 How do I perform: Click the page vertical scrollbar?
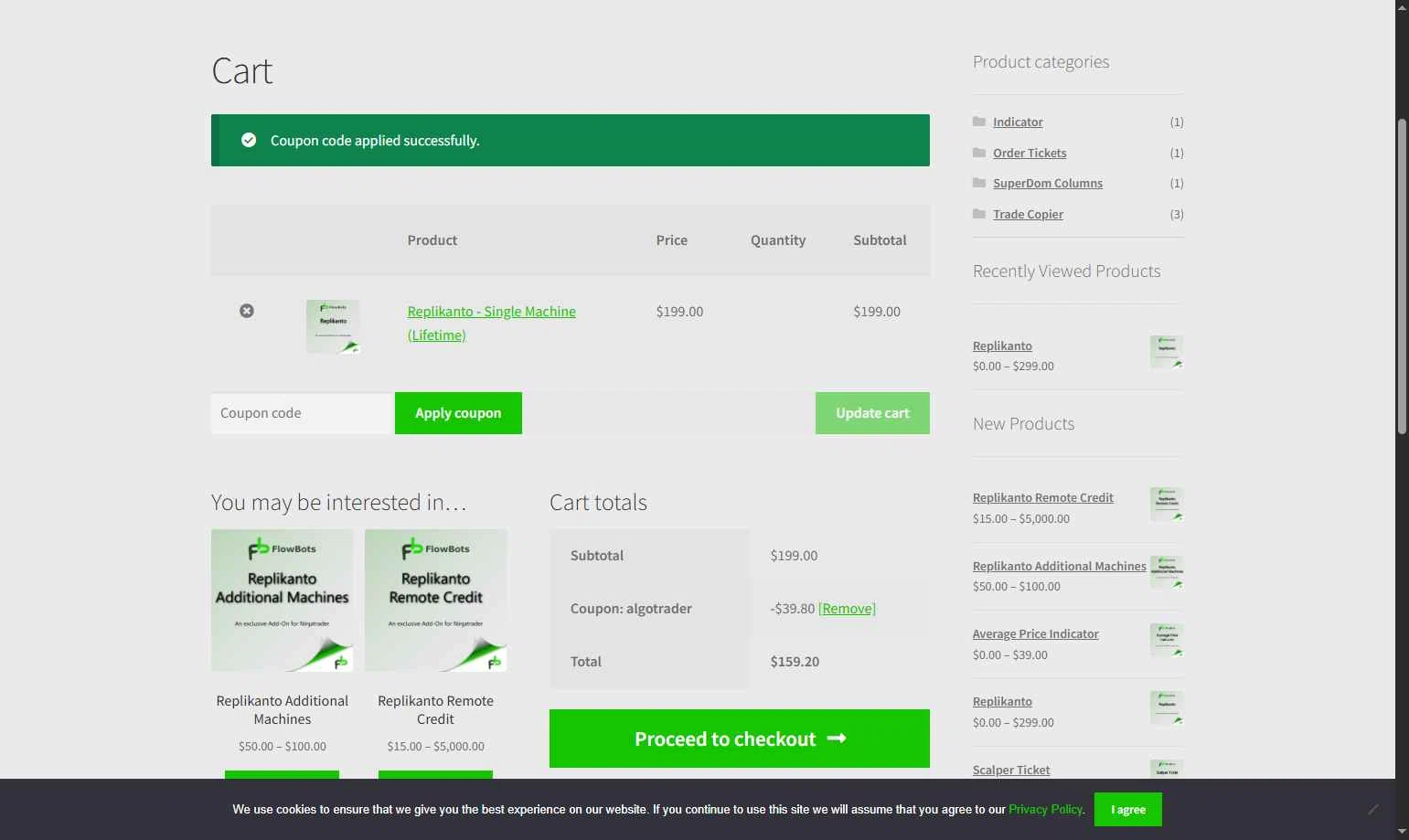point(1402,277)
